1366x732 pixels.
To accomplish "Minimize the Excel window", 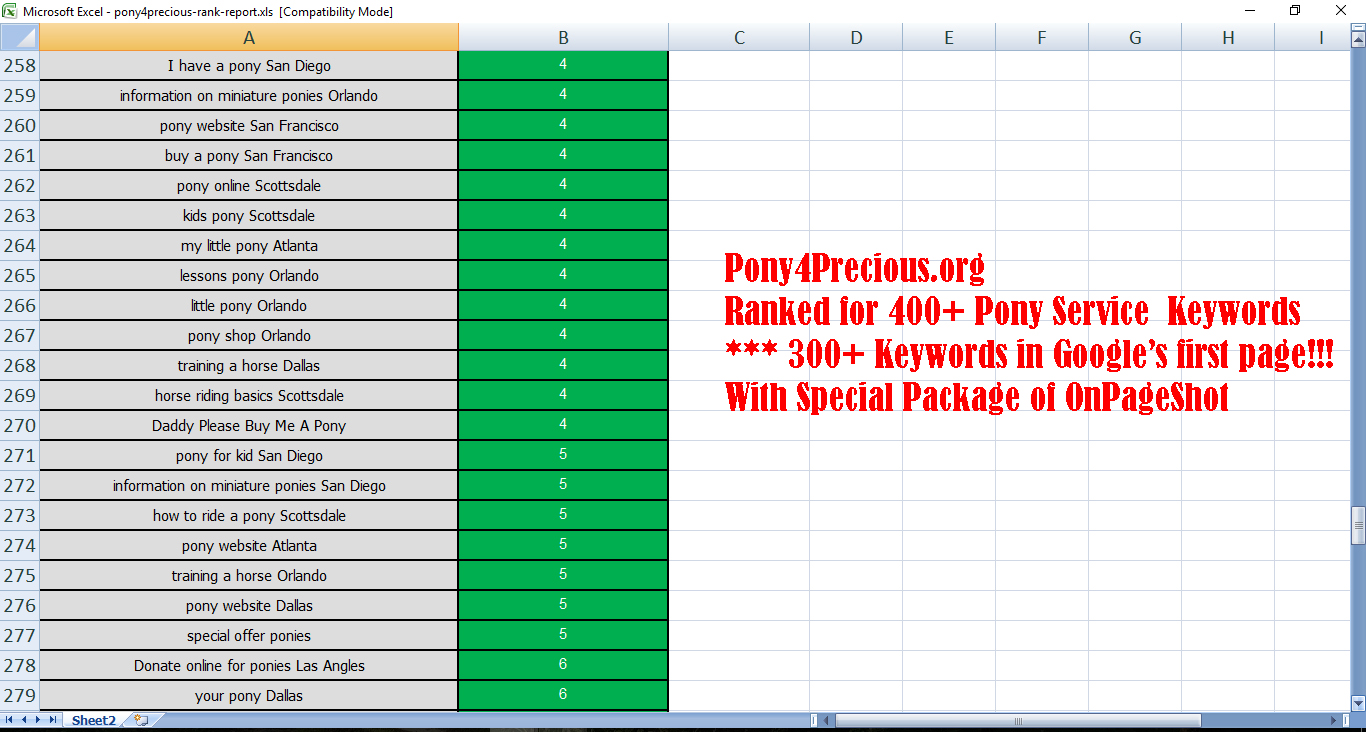I will pos(1249,11).
